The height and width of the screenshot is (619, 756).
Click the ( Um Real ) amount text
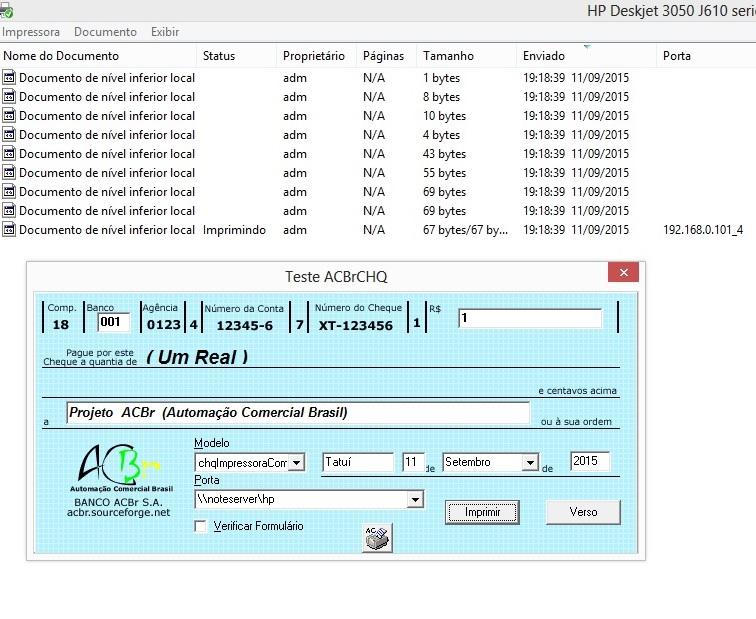(x=197, y=357)
